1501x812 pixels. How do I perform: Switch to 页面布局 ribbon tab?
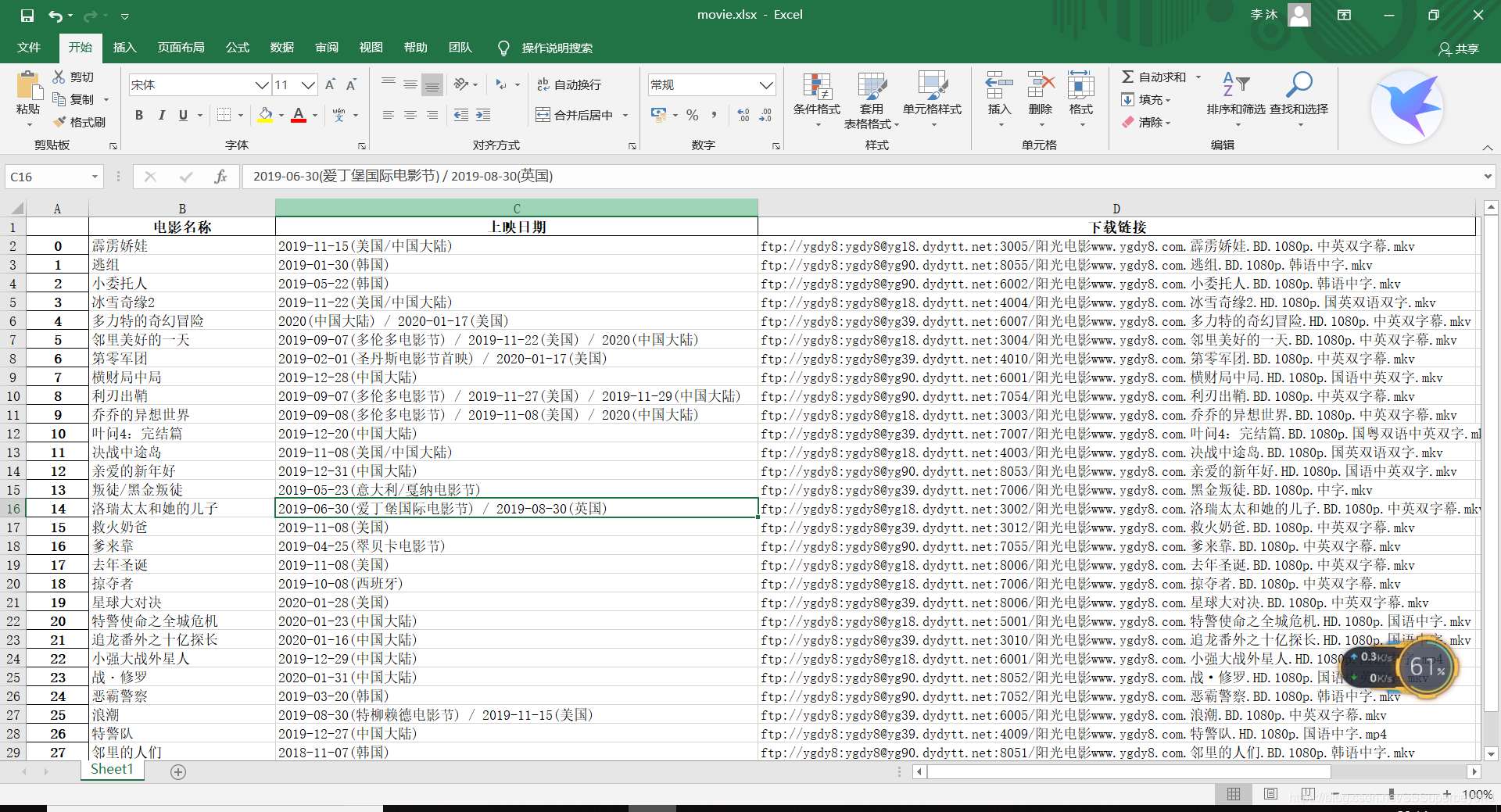181,48
